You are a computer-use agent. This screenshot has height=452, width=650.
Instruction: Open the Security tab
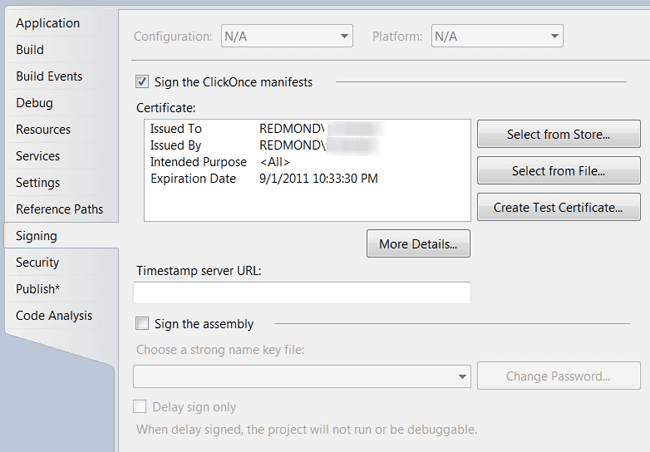click(x=61, y=262)
